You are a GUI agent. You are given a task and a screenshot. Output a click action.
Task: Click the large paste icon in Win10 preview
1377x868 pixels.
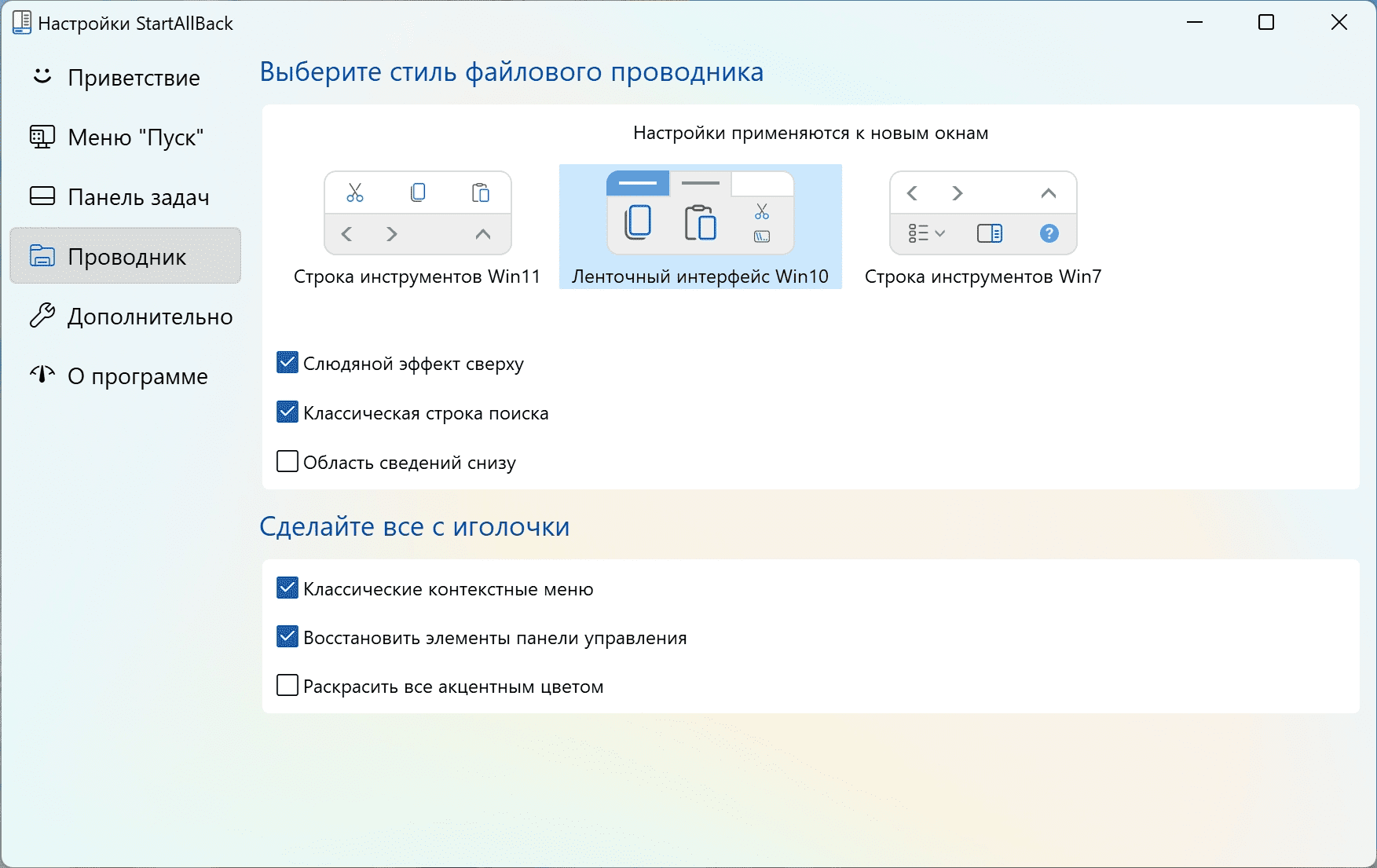[700, 222]
